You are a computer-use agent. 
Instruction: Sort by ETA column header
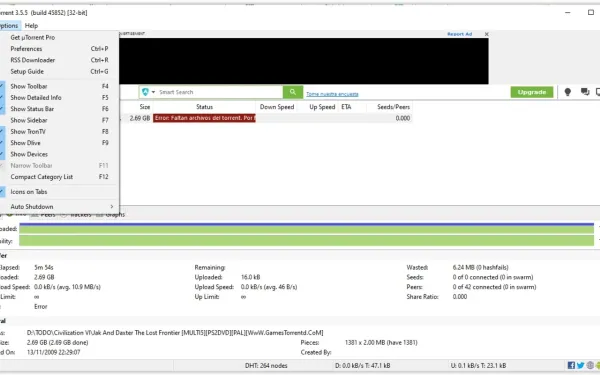[346, 107]
